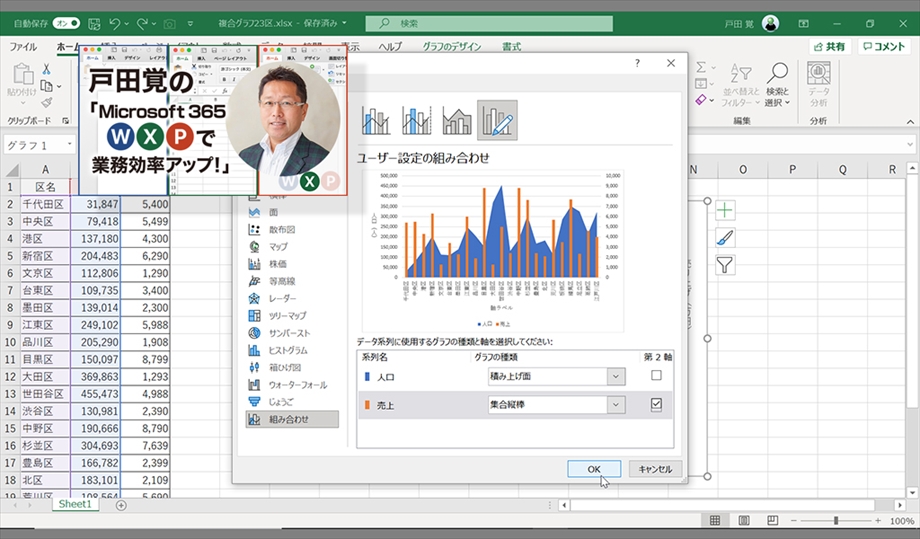Open 並べ替えとフィルター sort and filter

[740, 85]
